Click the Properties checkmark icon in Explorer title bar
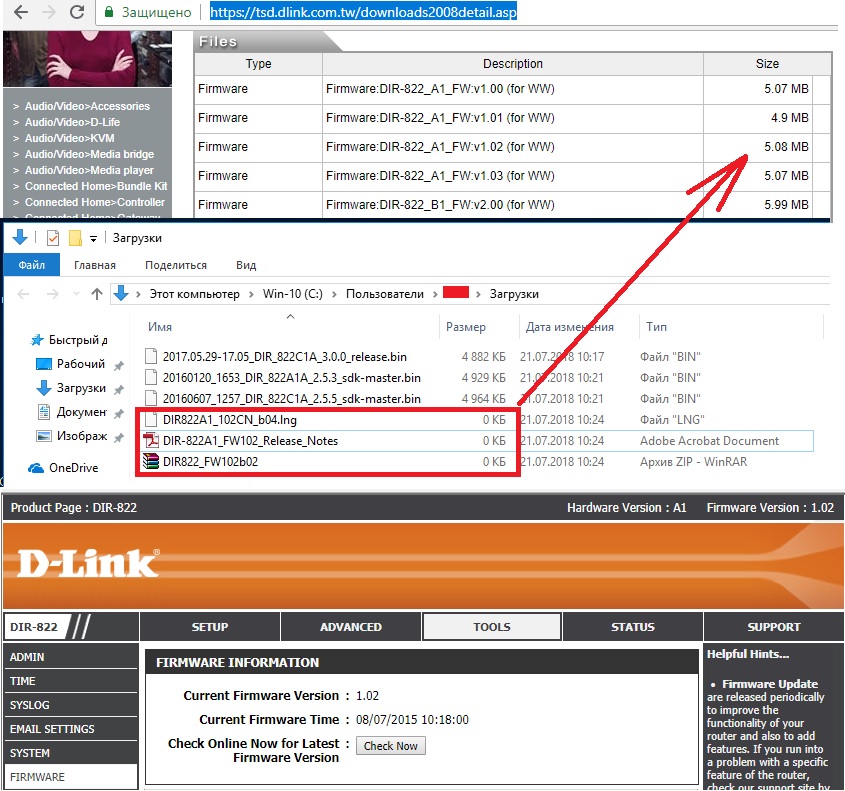This screenshot has width=845, height=791. point(53,238)
